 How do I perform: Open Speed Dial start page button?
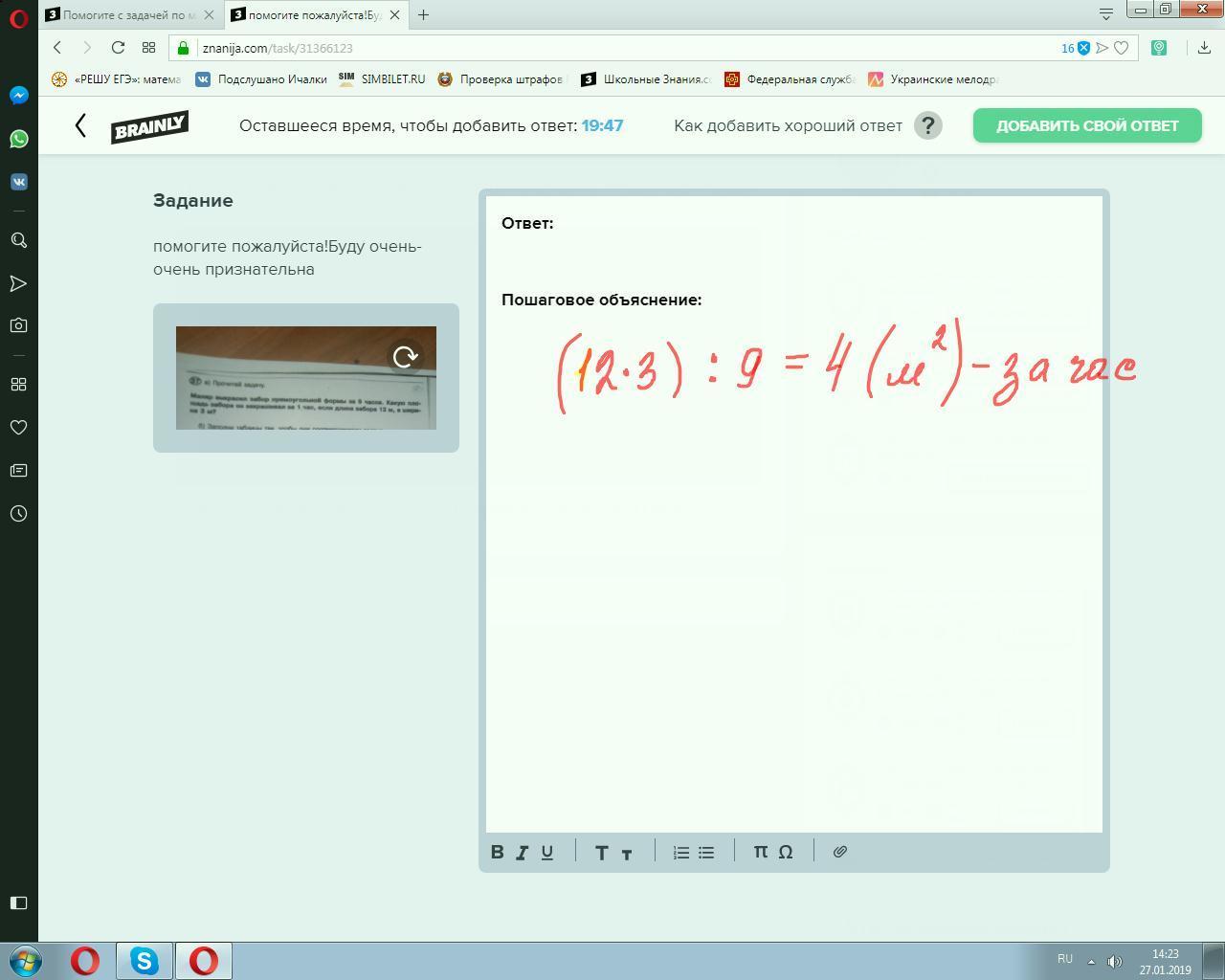(x=148, y=48)
